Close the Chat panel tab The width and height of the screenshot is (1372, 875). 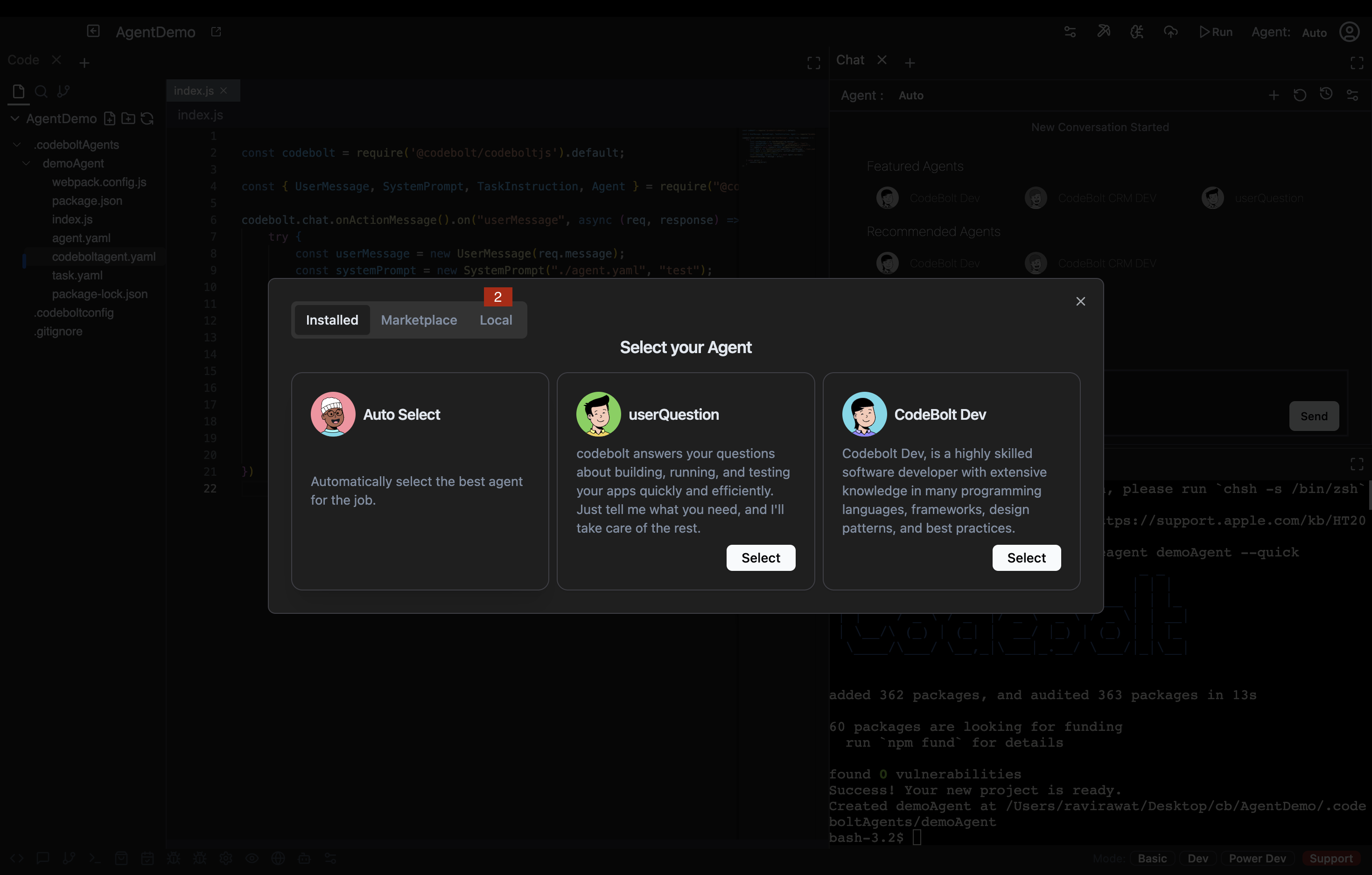click(x=882, y=60)
